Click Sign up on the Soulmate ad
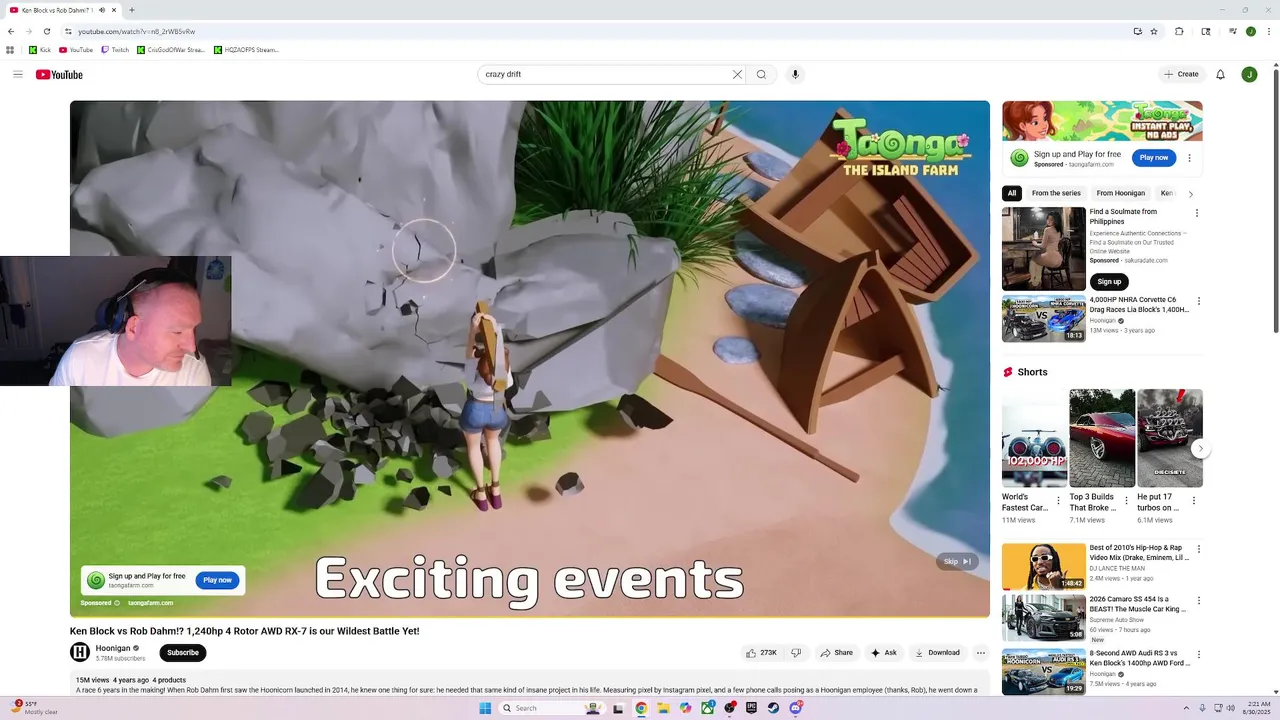The width and height of the screenshot is (1280, 720). click(x=1109, y=282)
